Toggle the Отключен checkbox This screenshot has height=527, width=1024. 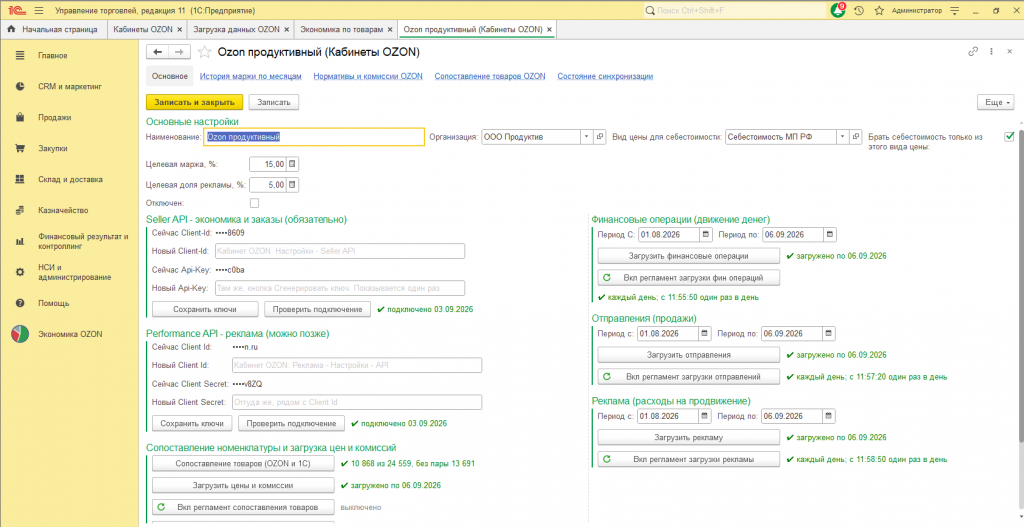click(x=255, y=203)
